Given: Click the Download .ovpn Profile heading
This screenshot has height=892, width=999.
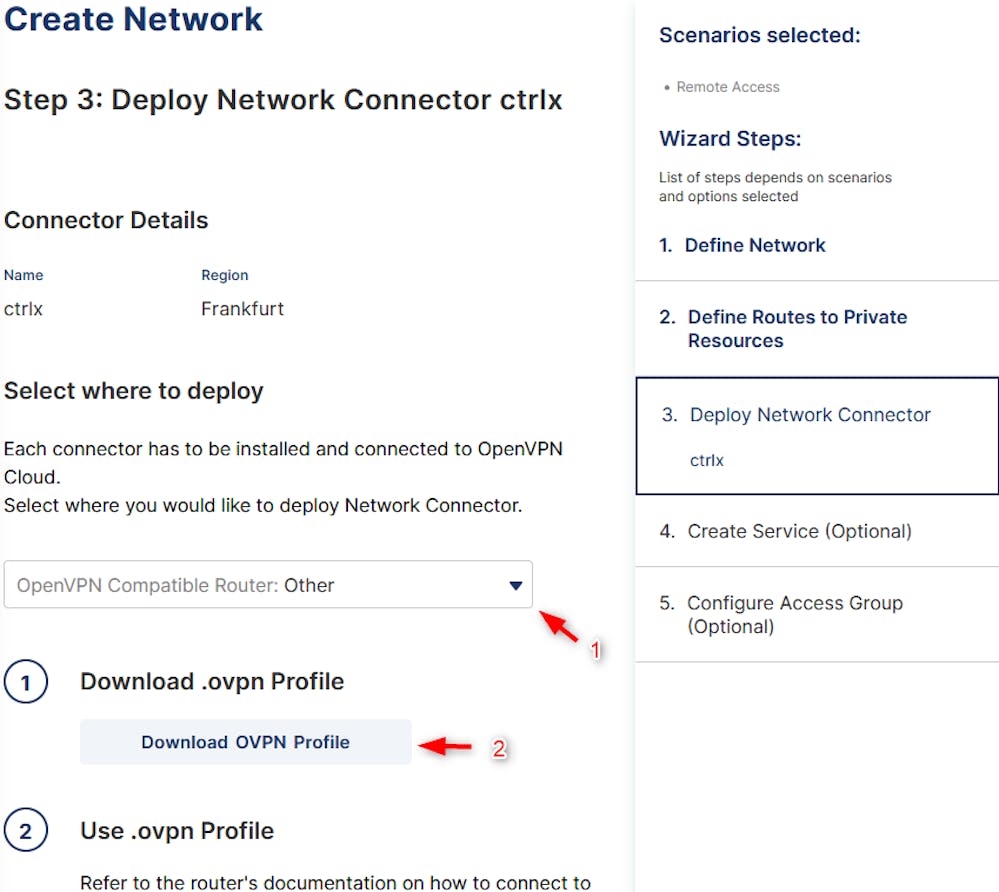Looking at the screenshot, I should 212,681.
